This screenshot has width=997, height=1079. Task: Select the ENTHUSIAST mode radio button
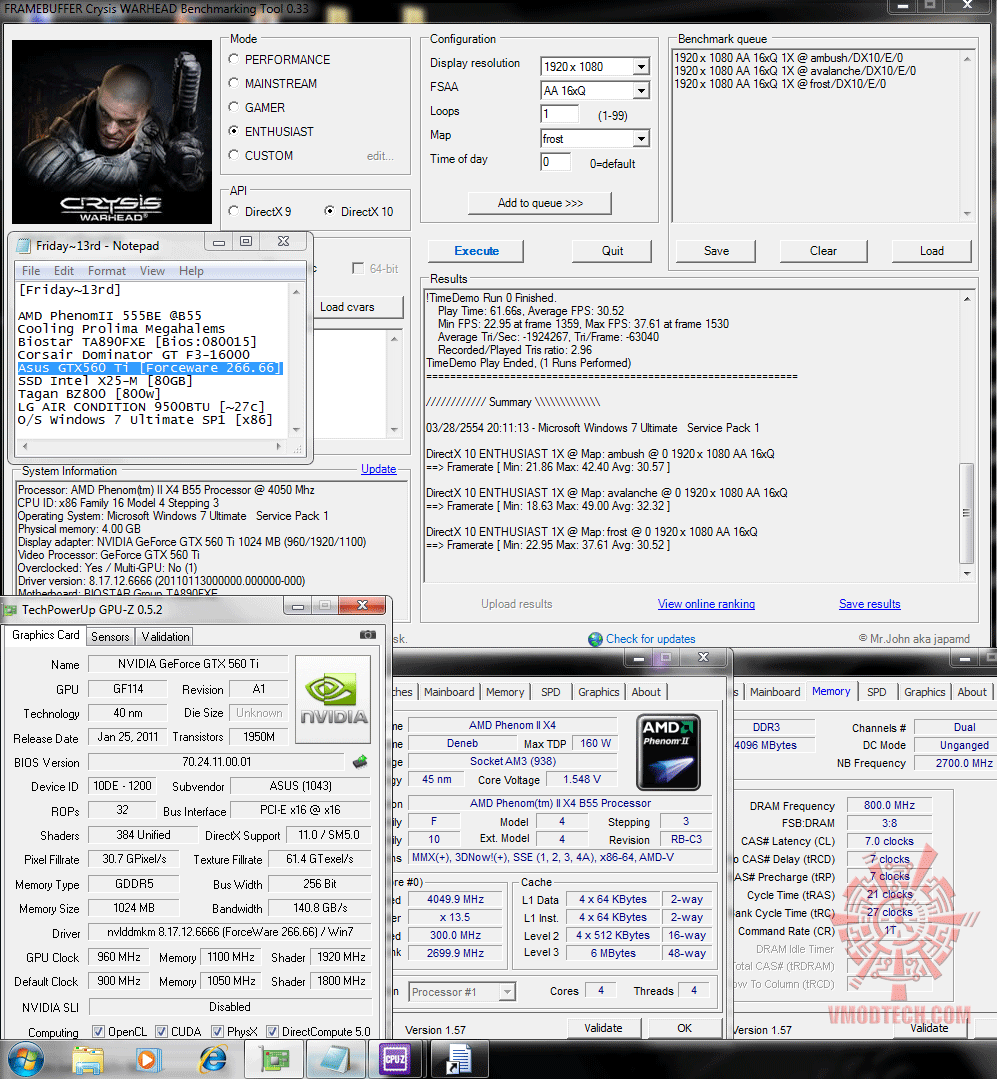(x=234, y=131)
